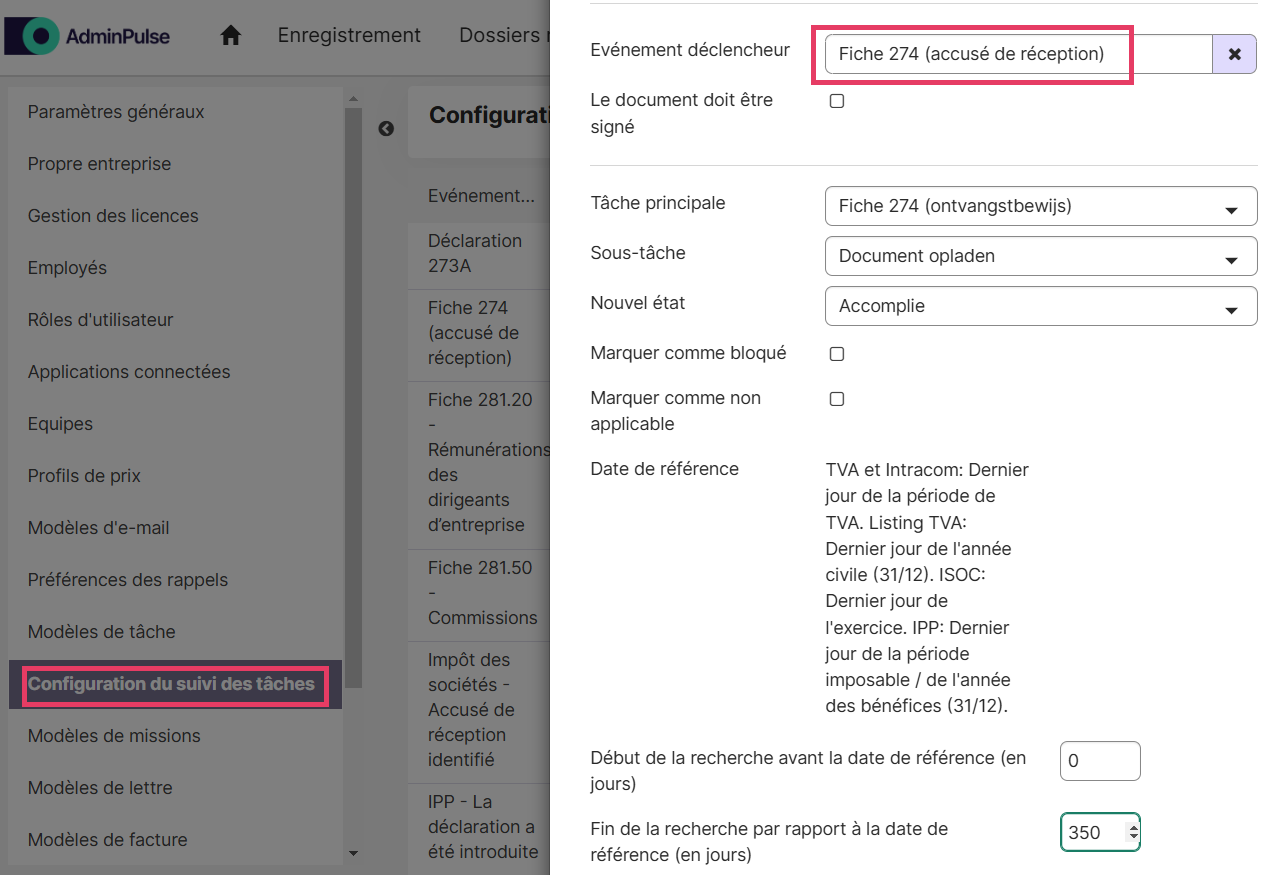Click the Evénement déclencheur input field
Viewport: 1275px width, 875px height.
(1017, 54)
